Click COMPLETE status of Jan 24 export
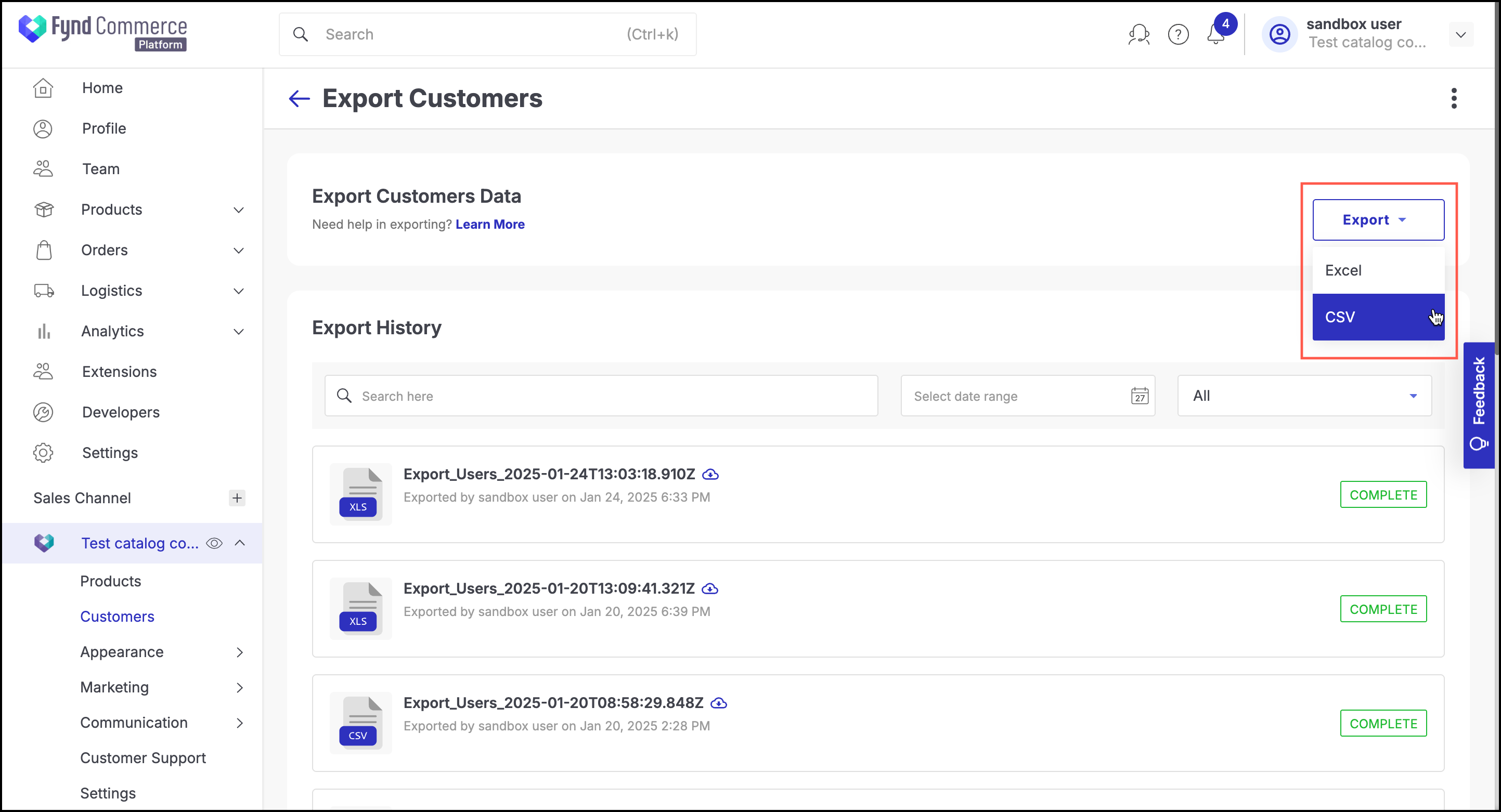 1383,495
